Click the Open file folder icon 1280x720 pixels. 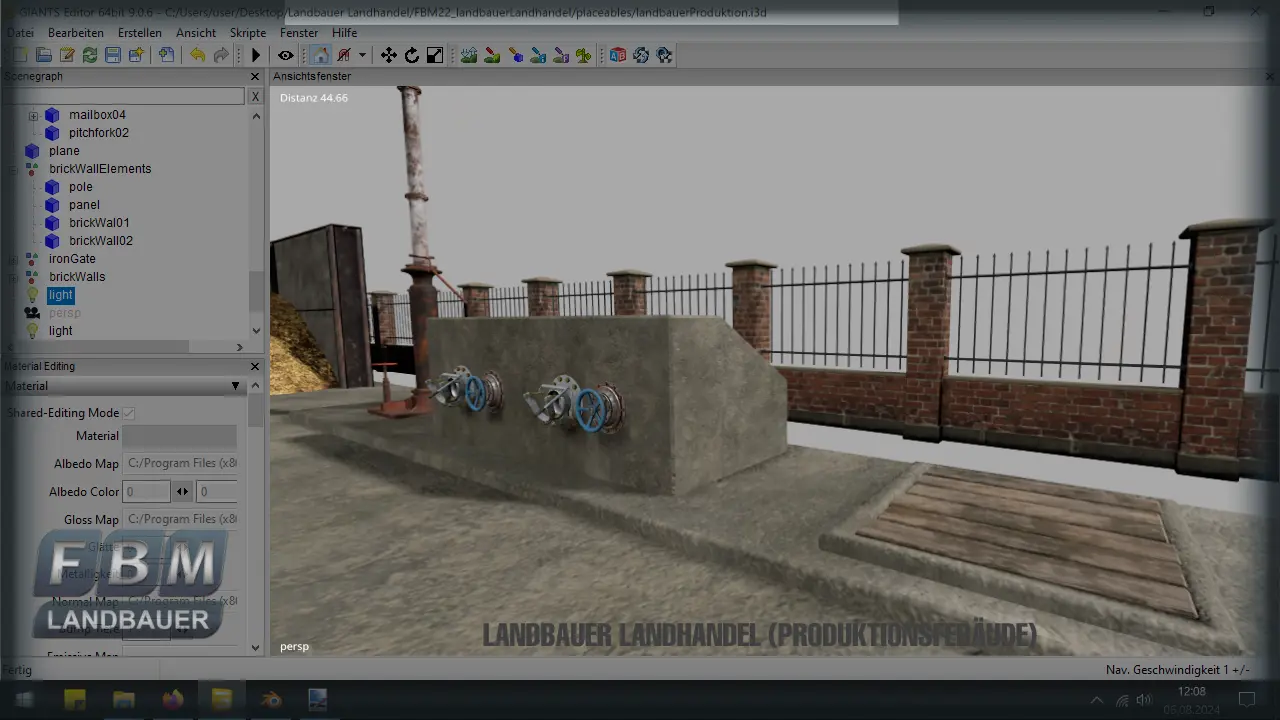pyautogui.click(x=43, y=55)
